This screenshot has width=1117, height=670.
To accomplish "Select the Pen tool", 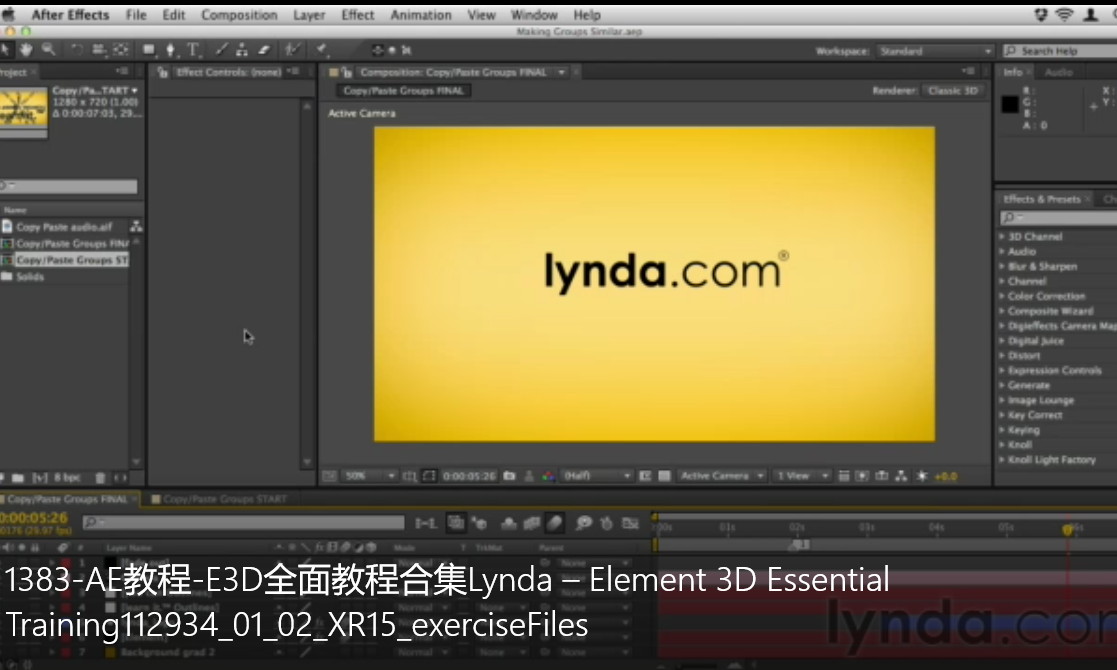I will pos(170,50).
